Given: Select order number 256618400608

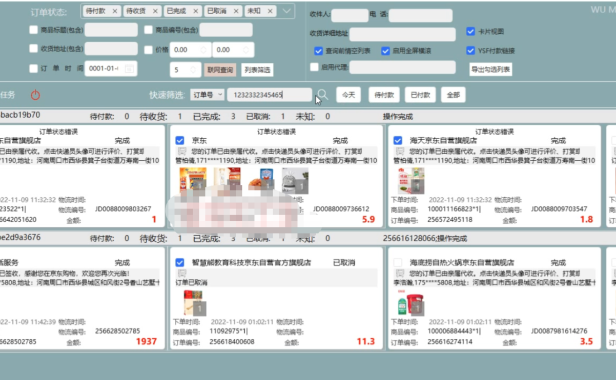Looking at the screenshot, I should click(x=232, y=341).
